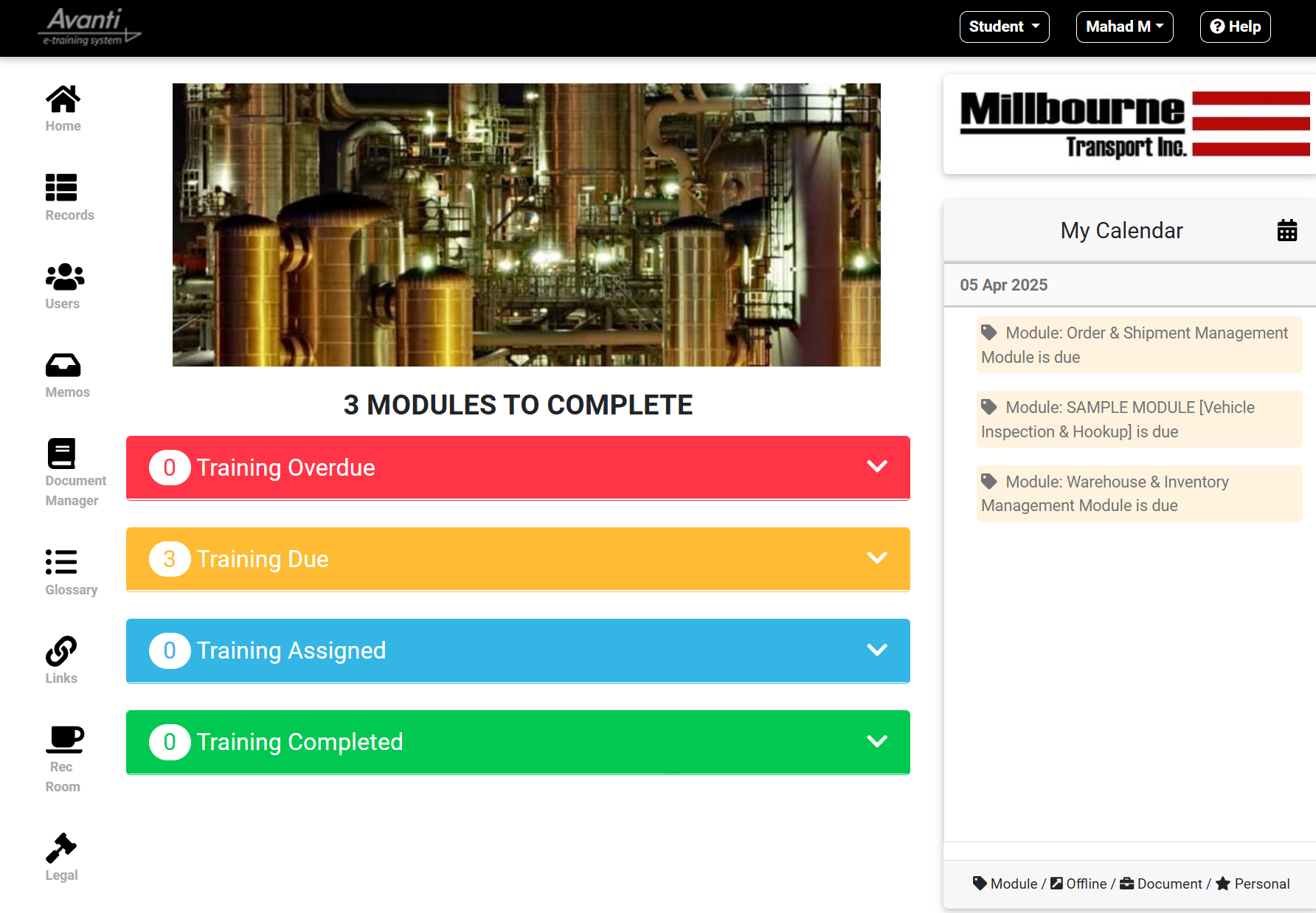Click the Personal label in calendar legend

[x=1262, y=884]
